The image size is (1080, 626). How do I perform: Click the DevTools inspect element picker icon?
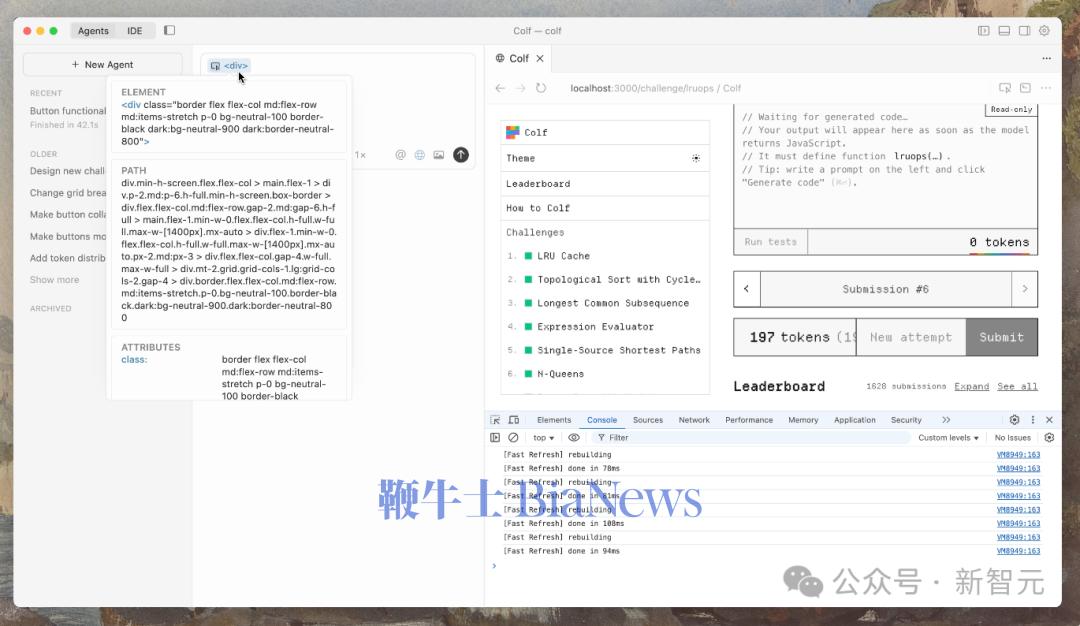coord(495,420)
